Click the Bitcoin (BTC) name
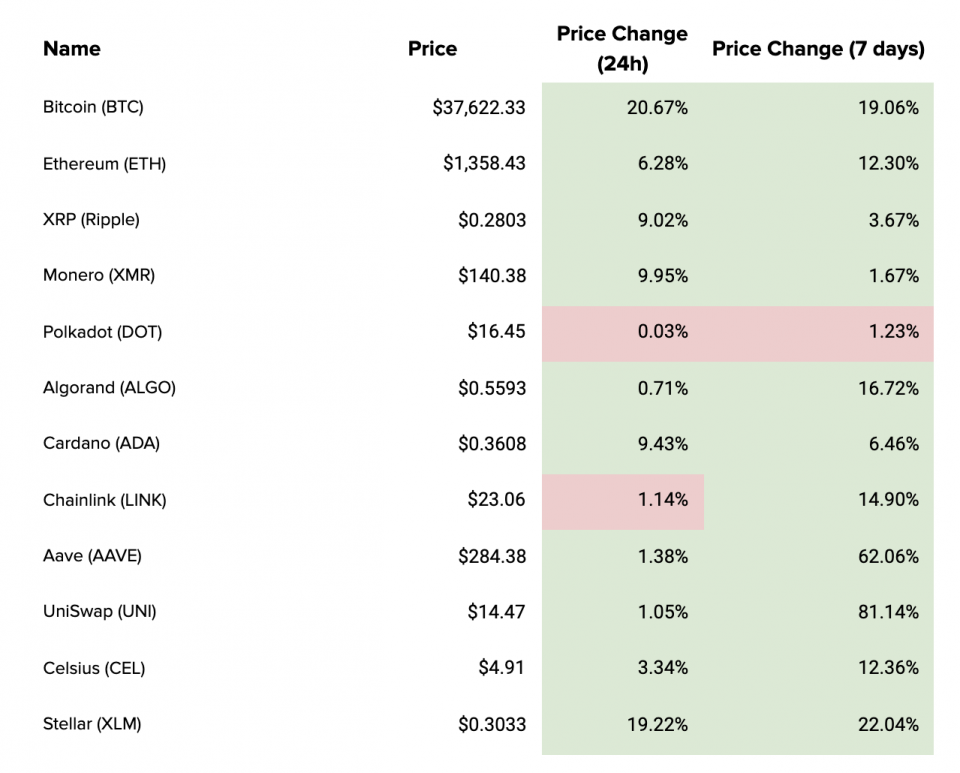This screenshot has width=960, height=773. [93, 107]
